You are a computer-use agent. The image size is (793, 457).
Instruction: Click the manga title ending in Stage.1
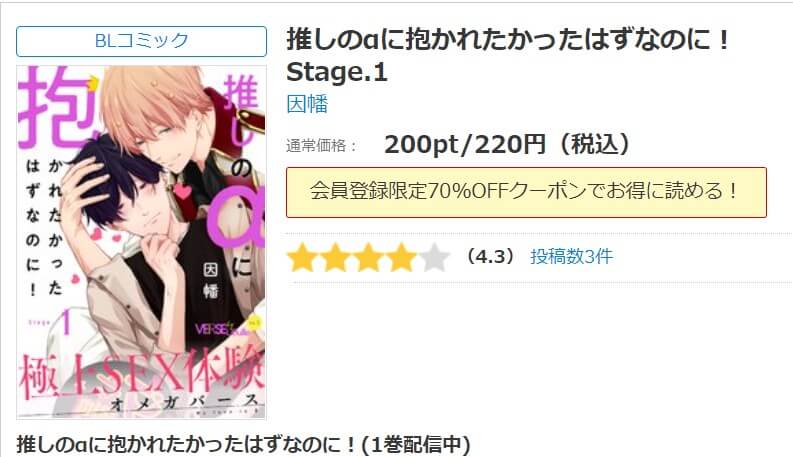click(x=508, y=56)
